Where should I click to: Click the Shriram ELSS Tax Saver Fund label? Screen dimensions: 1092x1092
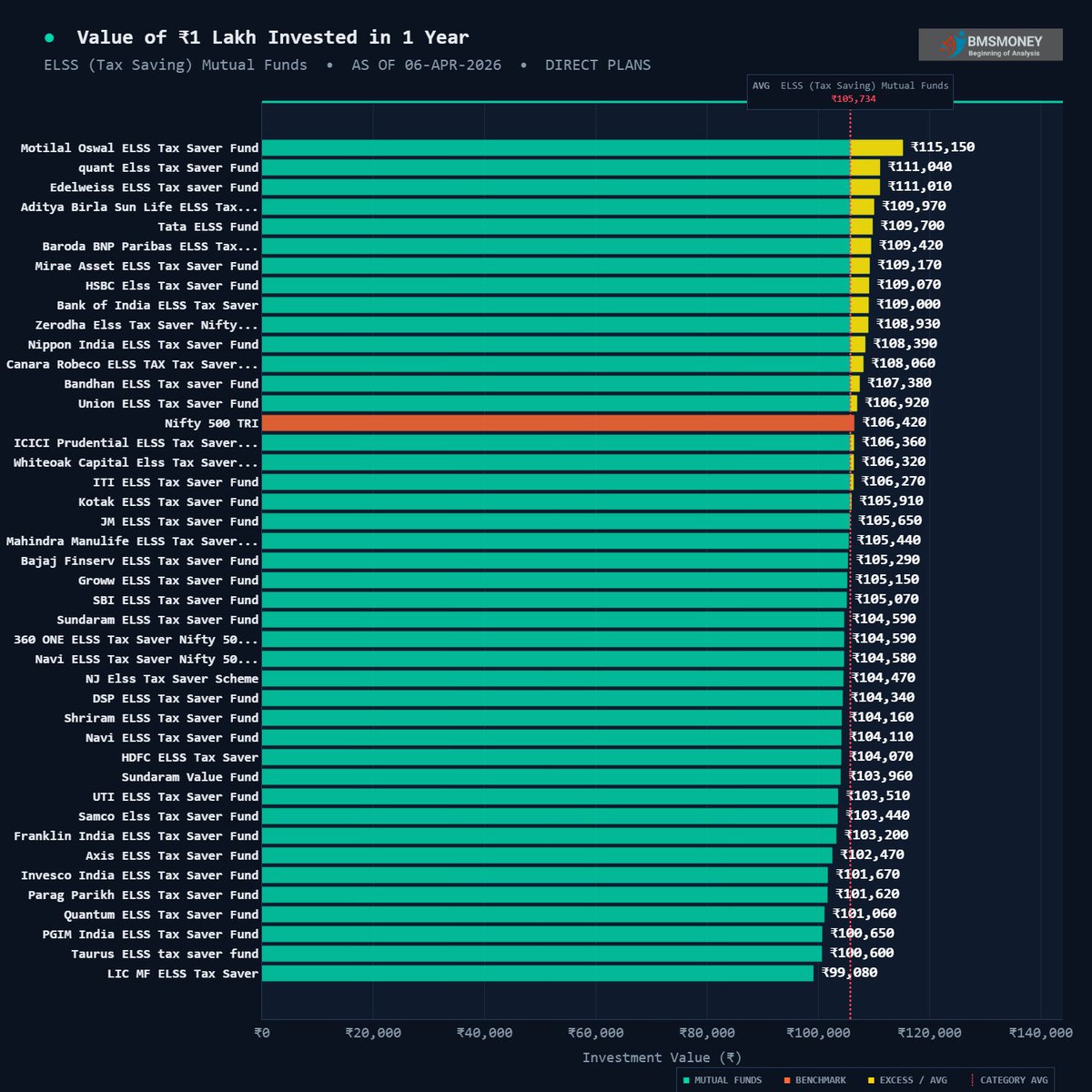click(161, 718)
